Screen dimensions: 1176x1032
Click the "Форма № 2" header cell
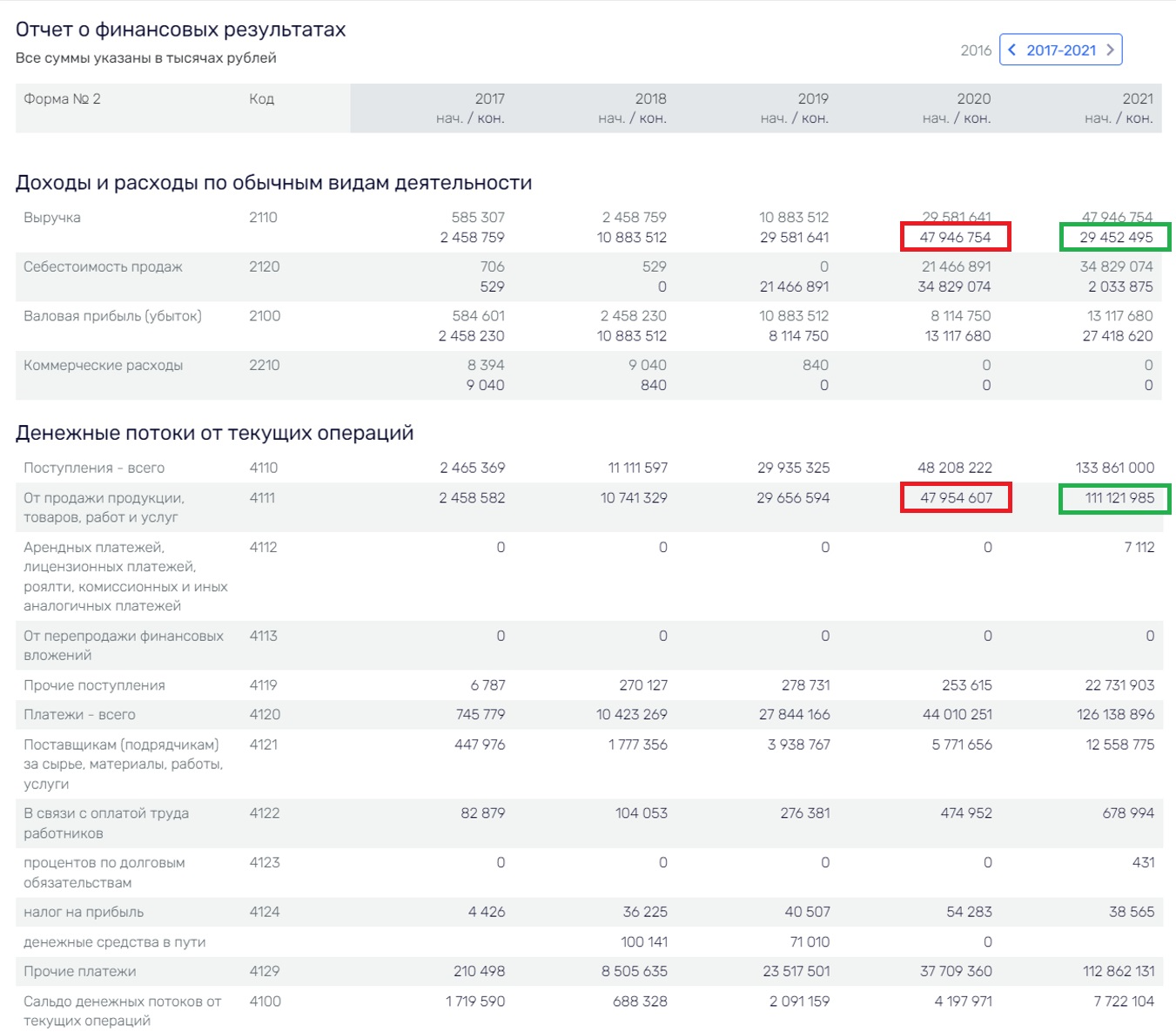(62, 99)
